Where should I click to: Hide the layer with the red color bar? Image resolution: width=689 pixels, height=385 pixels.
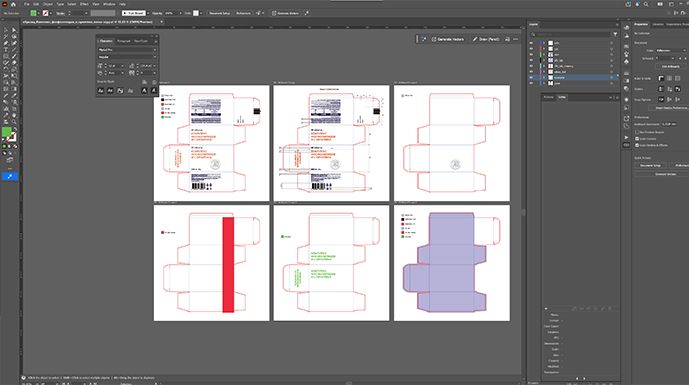coord(531,49)
